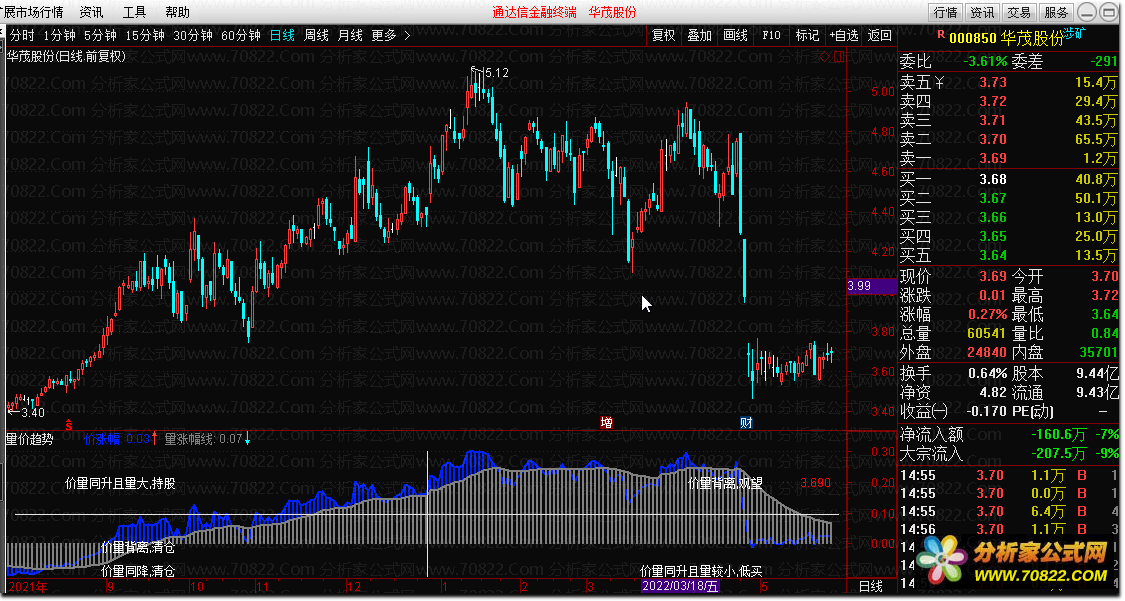Click the 3.40 low price label
The width and height of the screenshot is (1125, 601).
33,412
